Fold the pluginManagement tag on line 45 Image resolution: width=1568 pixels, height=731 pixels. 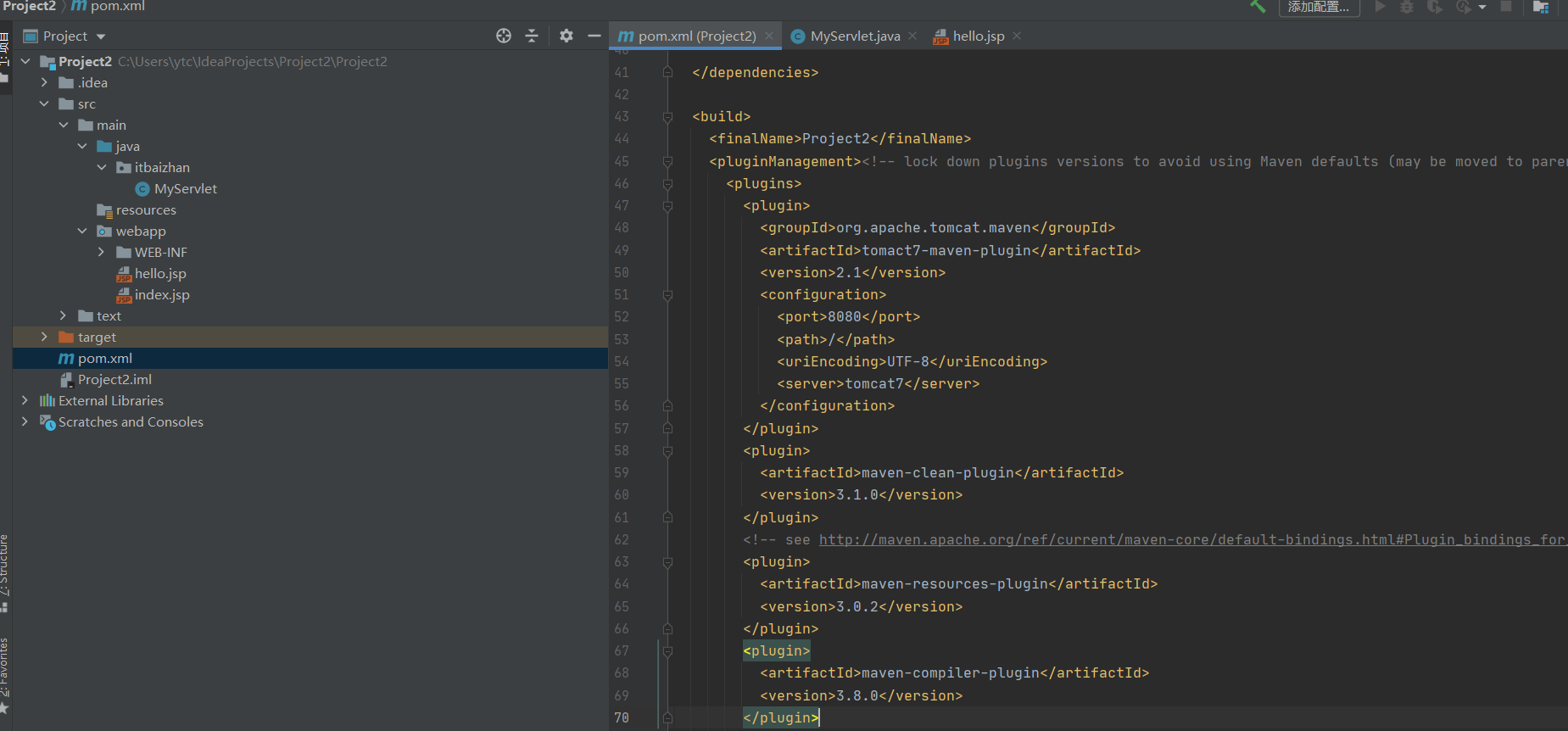(x=667, y=161)
